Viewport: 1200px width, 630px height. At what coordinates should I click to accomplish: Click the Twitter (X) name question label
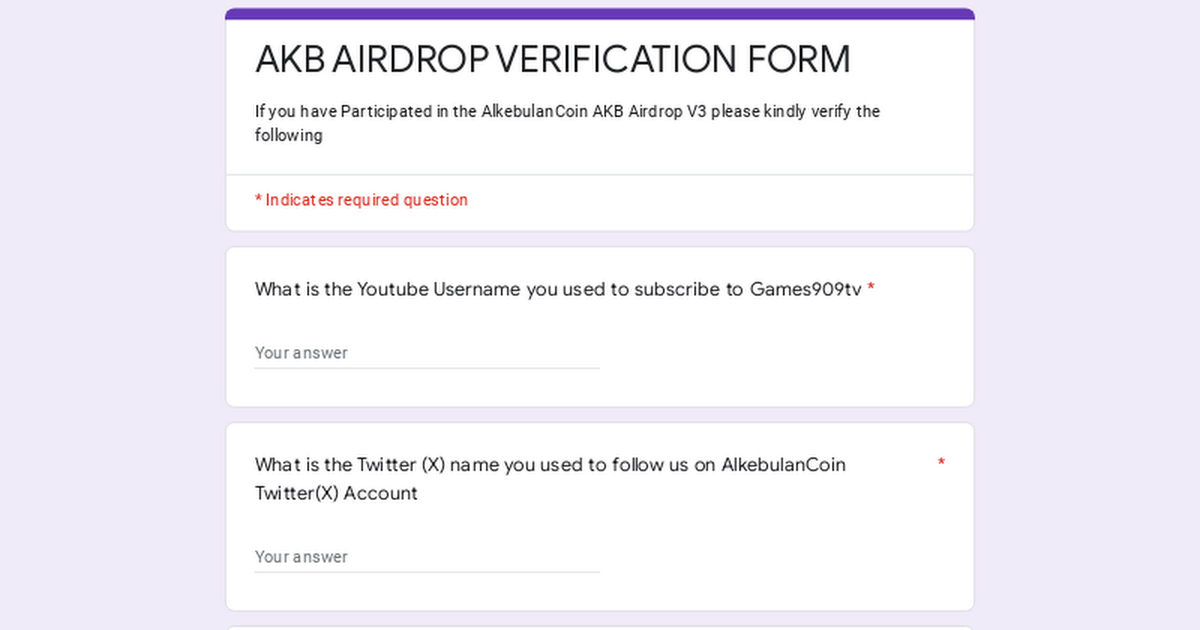pyautogui.click(x=550, y=479)
